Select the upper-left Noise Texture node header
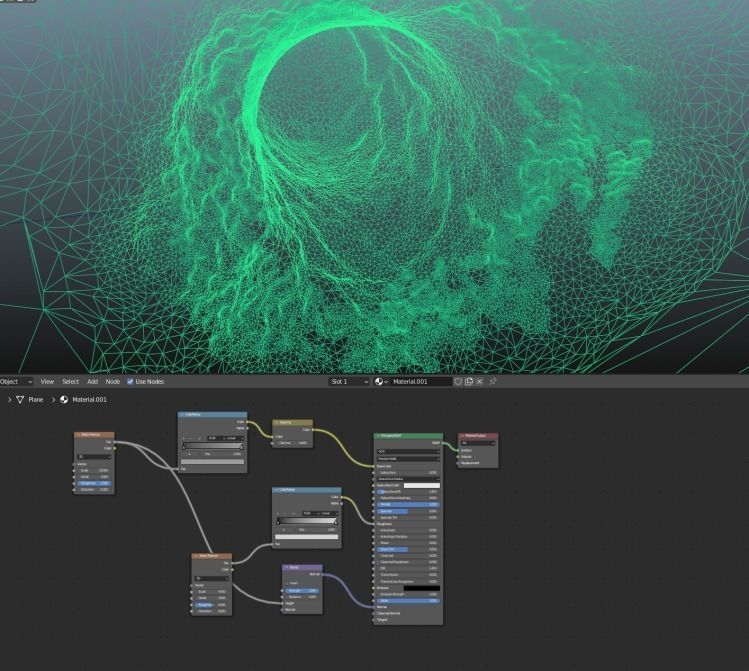 (x=94, y=435)
